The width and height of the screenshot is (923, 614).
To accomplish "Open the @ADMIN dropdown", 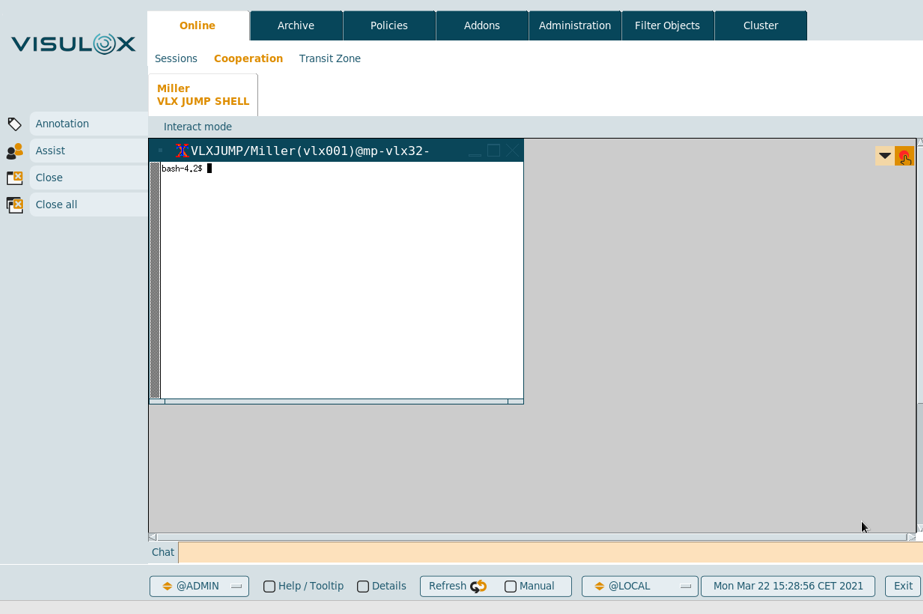I will (x=199, y=587).
